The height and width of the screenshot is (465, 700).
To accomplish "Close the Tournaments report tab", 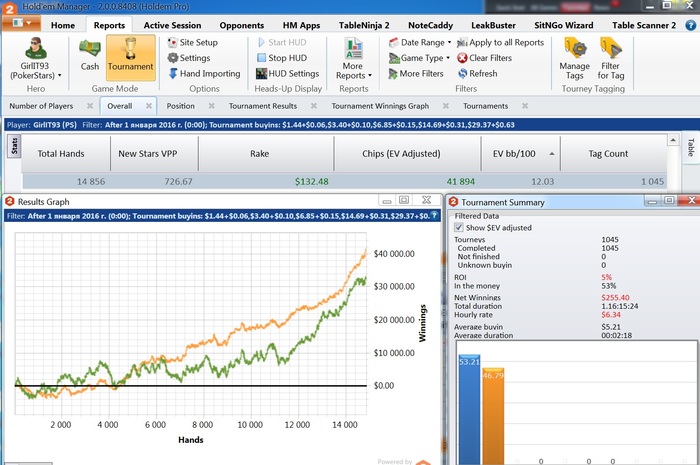I will pyautogui.click(x=525, y=106).
